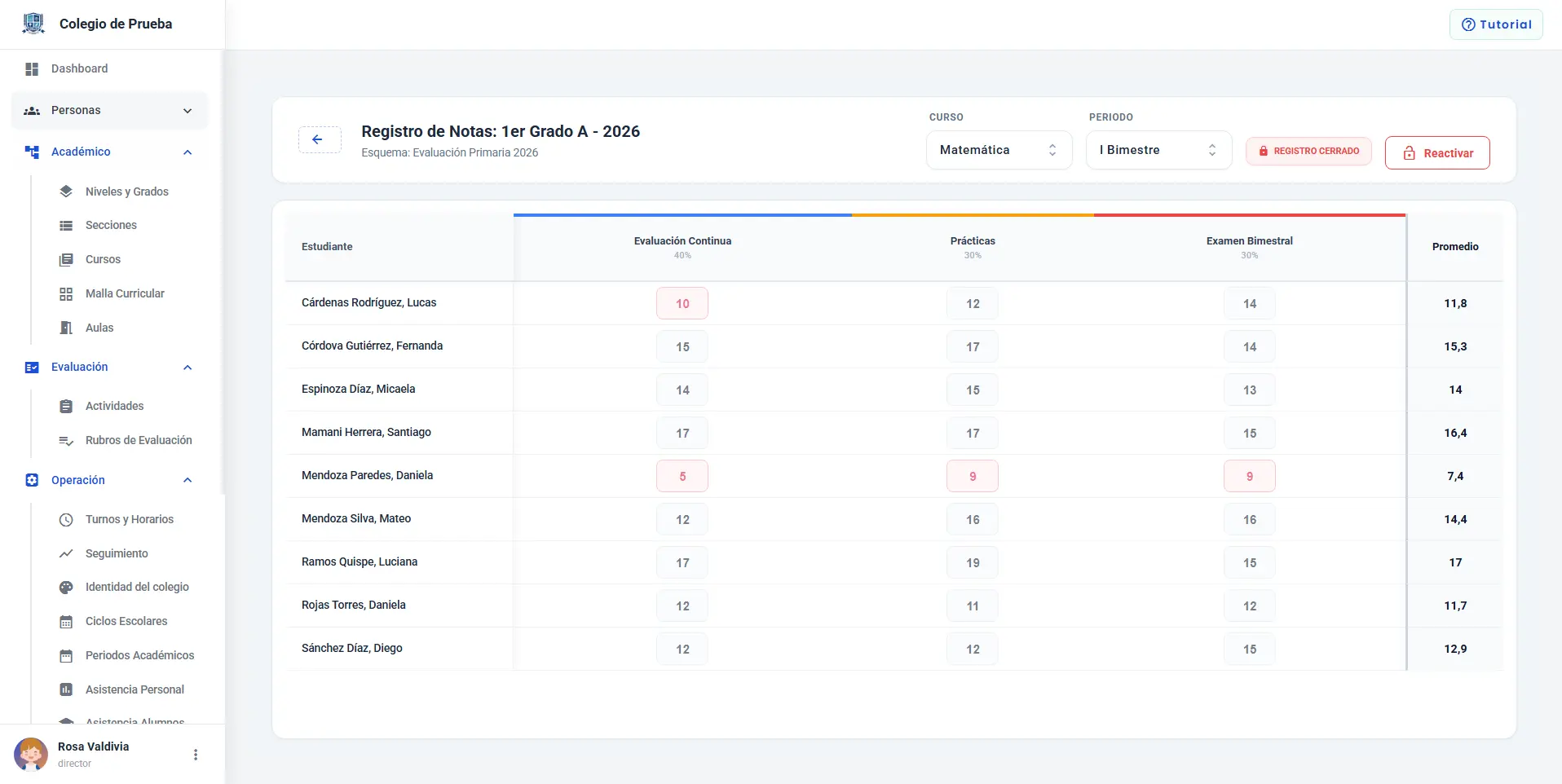Click the Aulas door icon
This screenshot has width=1562, height=784.
tap(66, 328)
